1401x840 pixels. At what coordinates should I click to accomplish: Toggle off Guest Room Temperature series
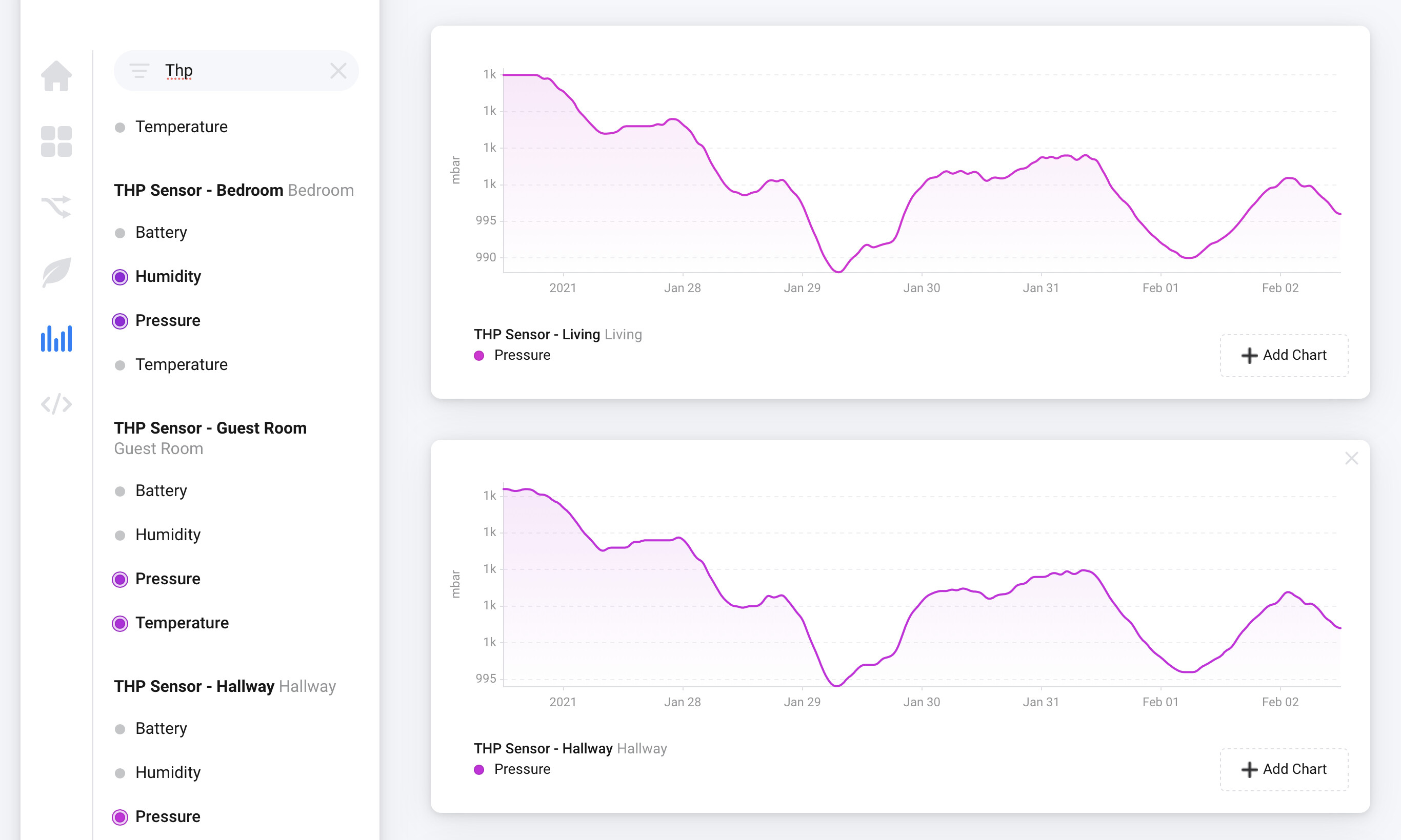click(x=120, y=623)
